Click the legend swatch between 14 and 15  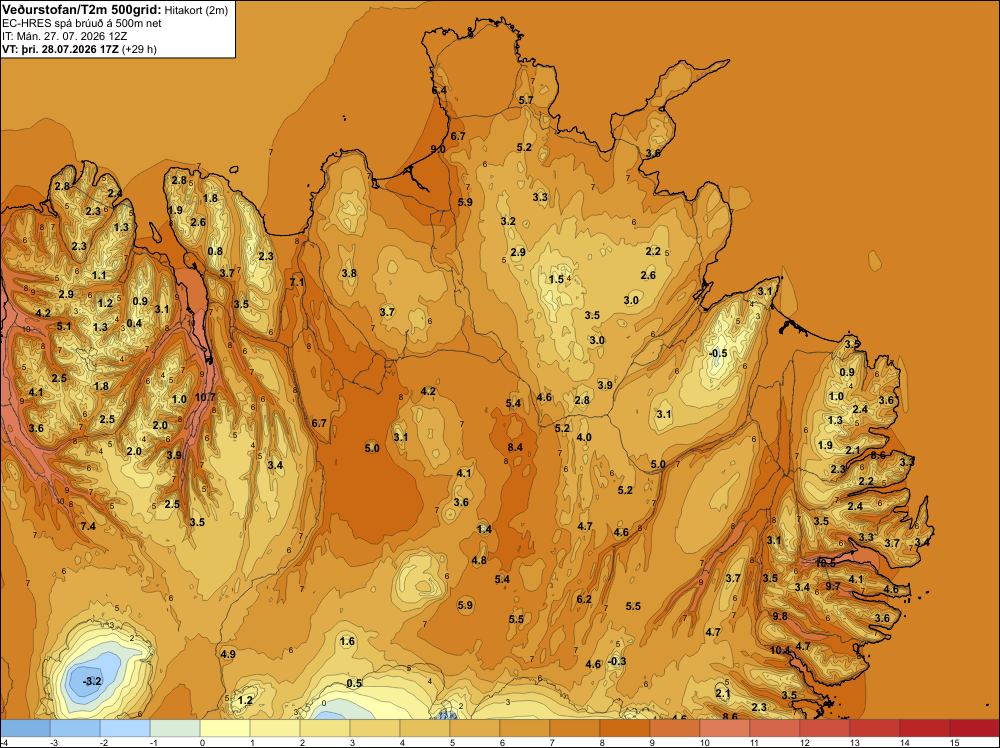[x=925, y=728]
